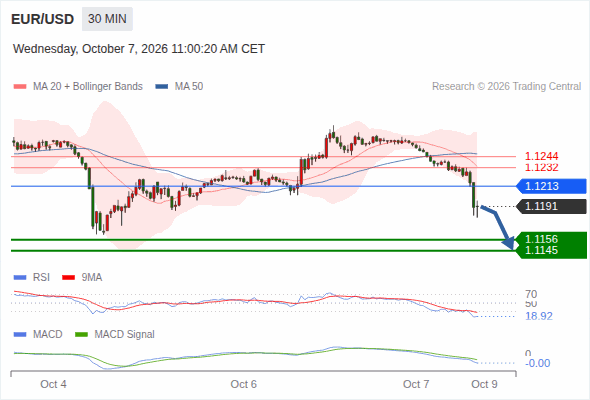Click the 1.1244 resistance level label

541,156
